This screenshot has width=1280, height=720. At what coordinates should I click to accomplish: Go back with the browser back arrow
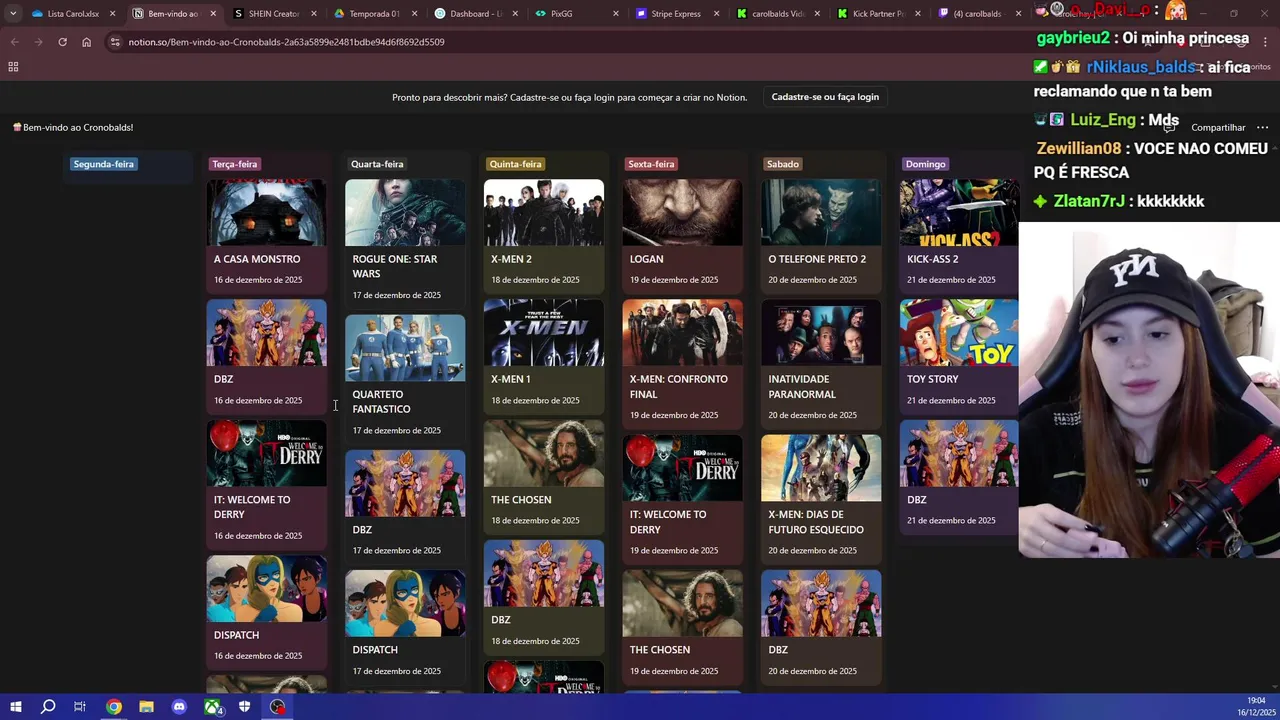pyautogui.click(x=14, y=42)
